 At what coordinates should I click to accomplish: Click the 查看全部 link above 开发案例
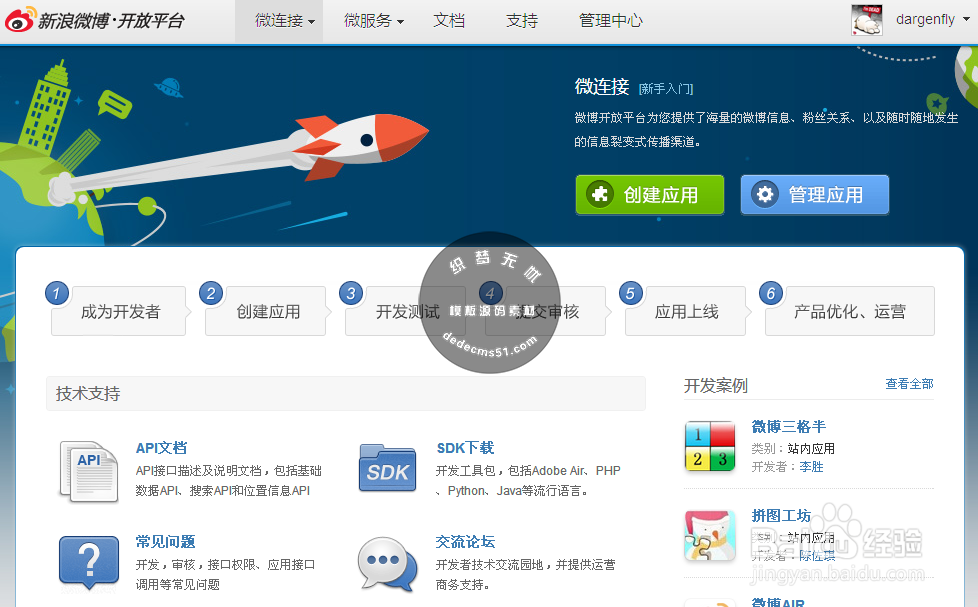(908, 383)
